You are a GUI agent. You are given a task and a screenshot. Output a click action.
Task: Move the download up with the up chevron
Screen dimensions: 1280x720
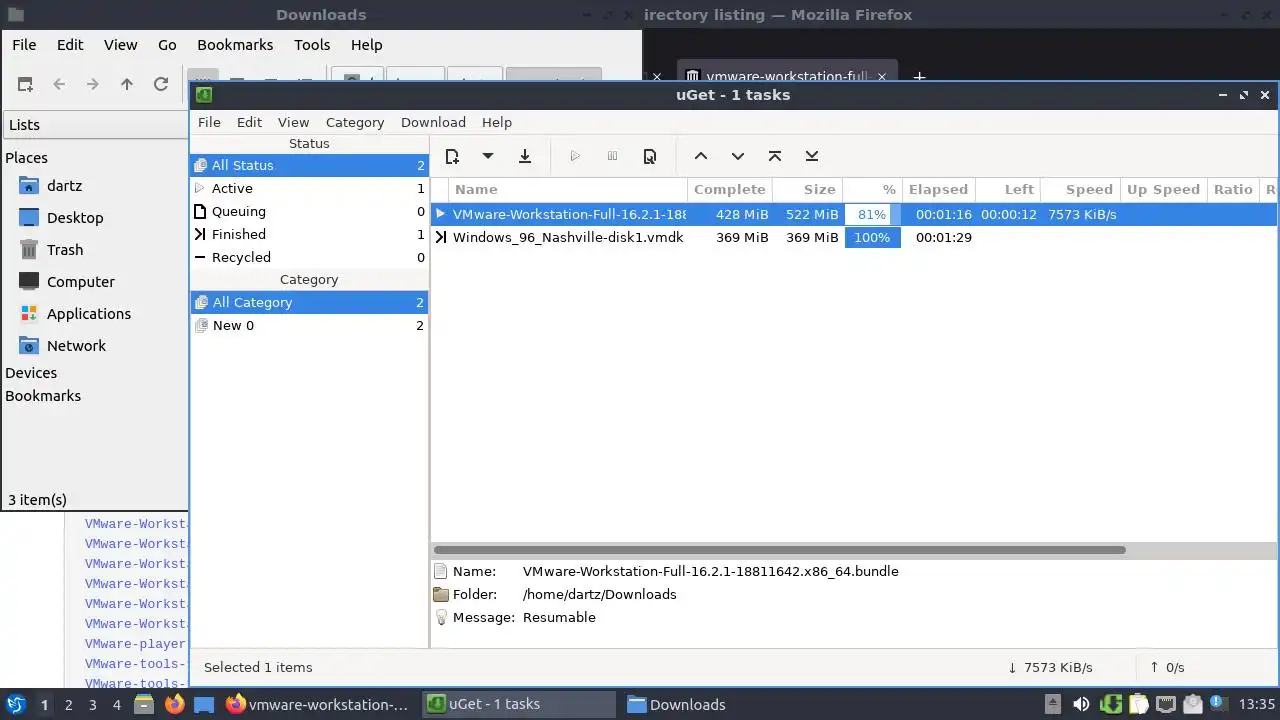(701, 156)
